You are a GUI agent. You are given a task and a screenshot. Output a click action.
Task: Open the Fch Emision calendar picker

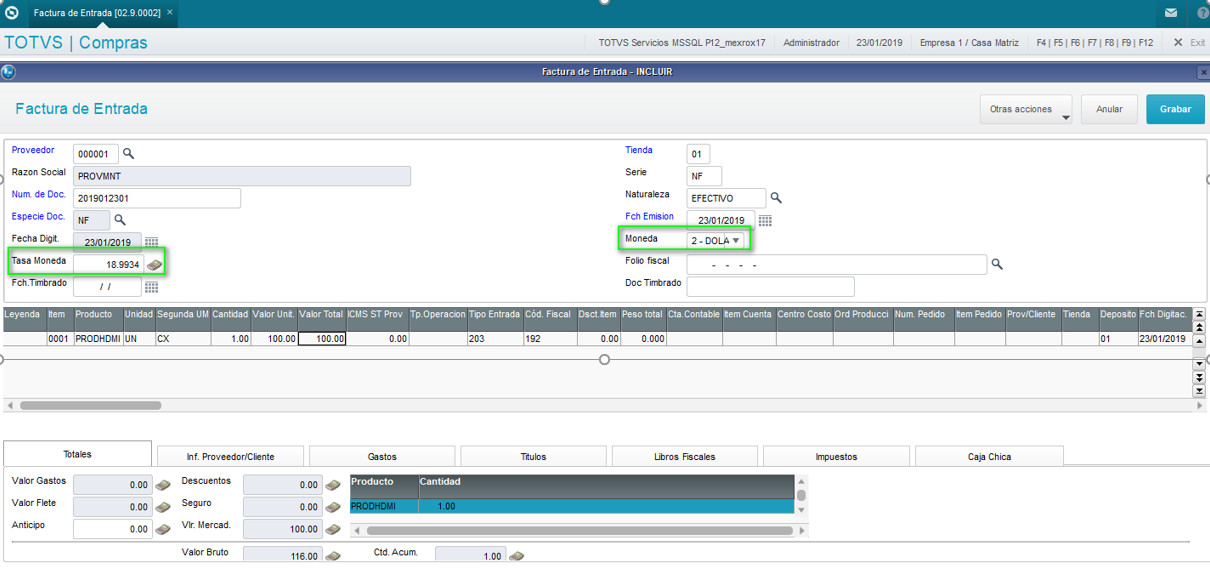click(x=765, y=220)
